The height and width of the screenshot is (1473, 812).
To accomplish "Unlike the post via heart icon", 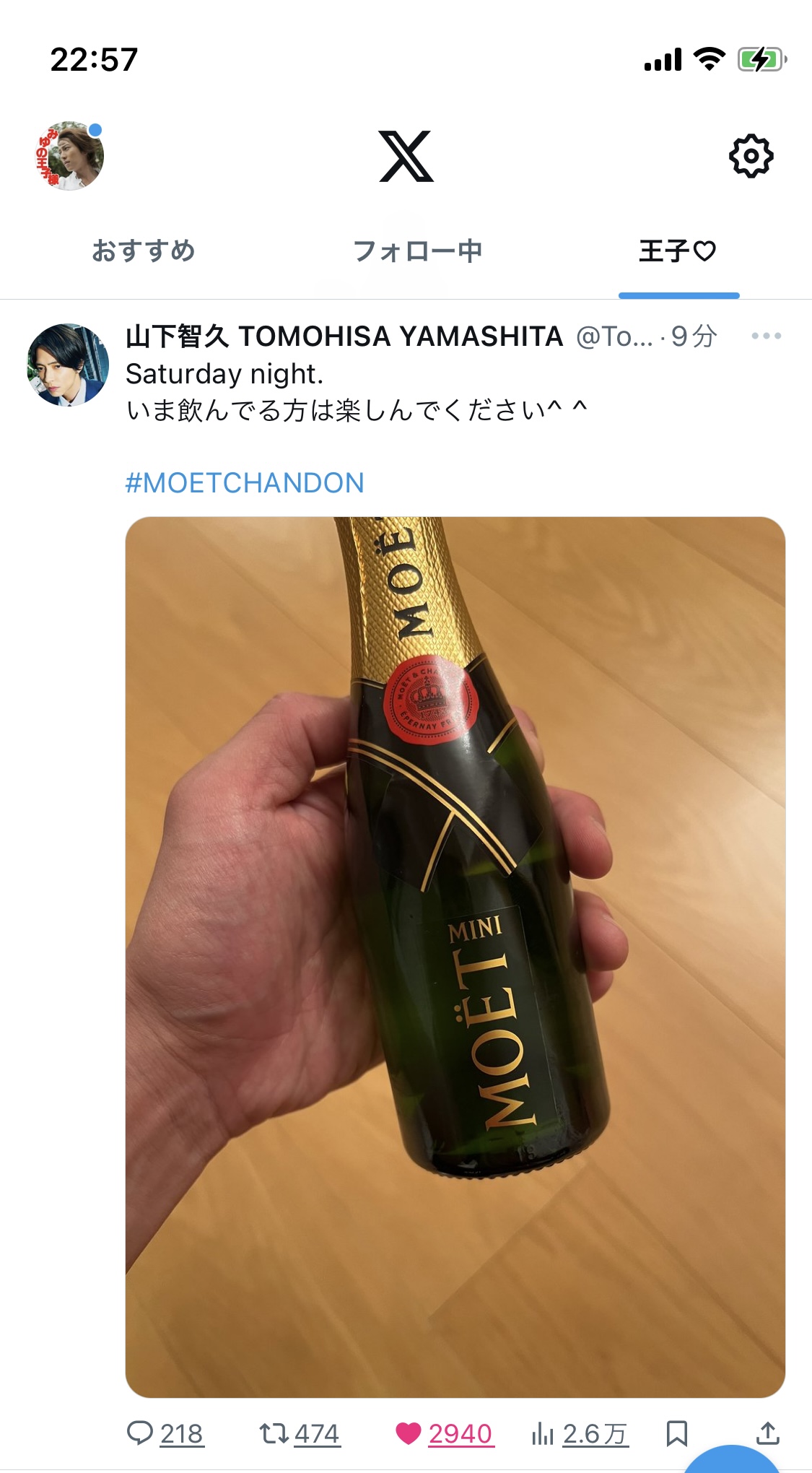I will [x=408, y=1433].
